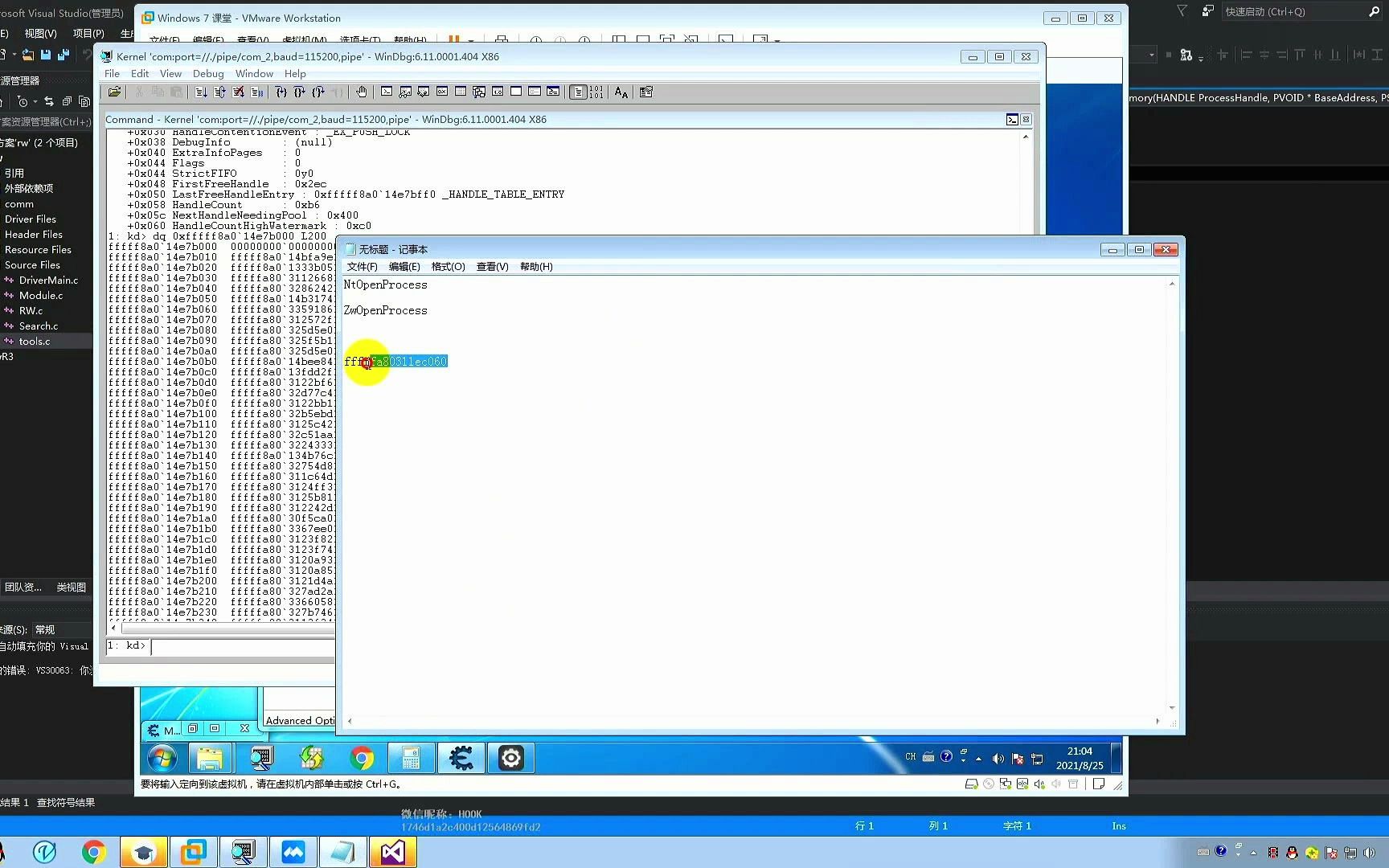The image size is (1389, 868).
Task: Select tools.c in Visual Studio solution tree
Action: click(x=35, y=342)
